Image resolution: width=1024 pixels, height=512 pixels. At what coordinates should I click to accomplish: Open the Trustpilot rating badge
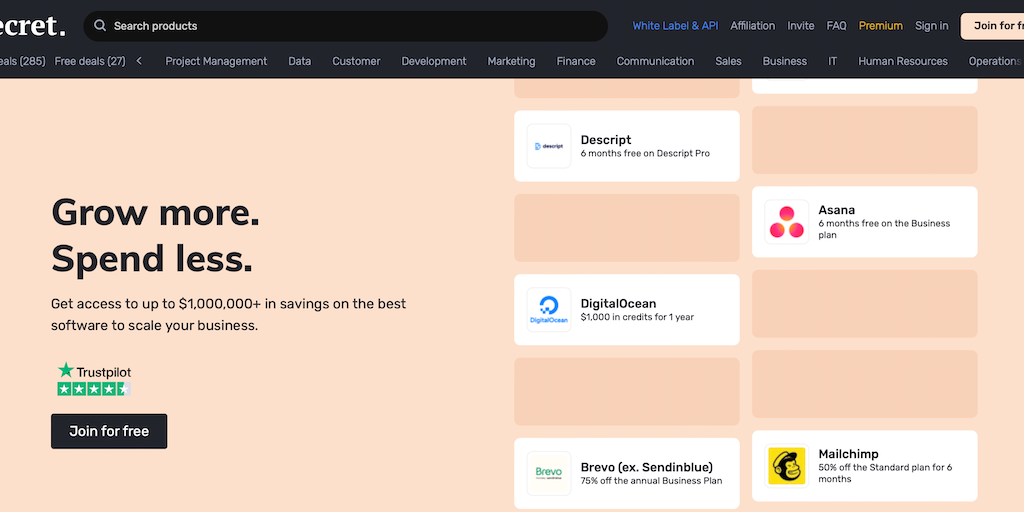coord(94,379)
